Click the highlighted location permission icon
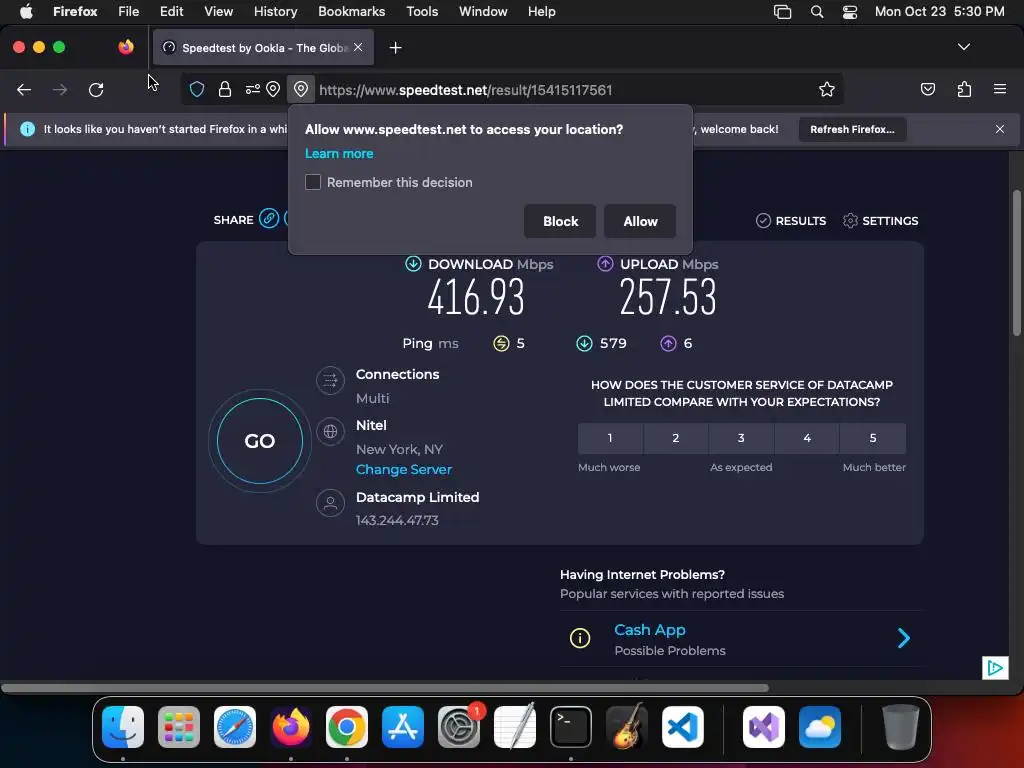Image resolution: width=1024 pixels, height=768 pixels. pyautogui.click(x=300, y=89)
